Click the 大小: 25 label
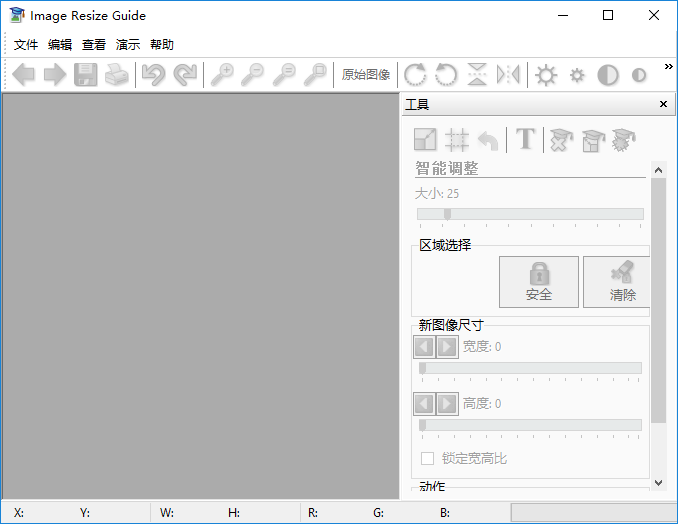Image resolution: width=678 pixels, height=524 pixels. [437, 193]
